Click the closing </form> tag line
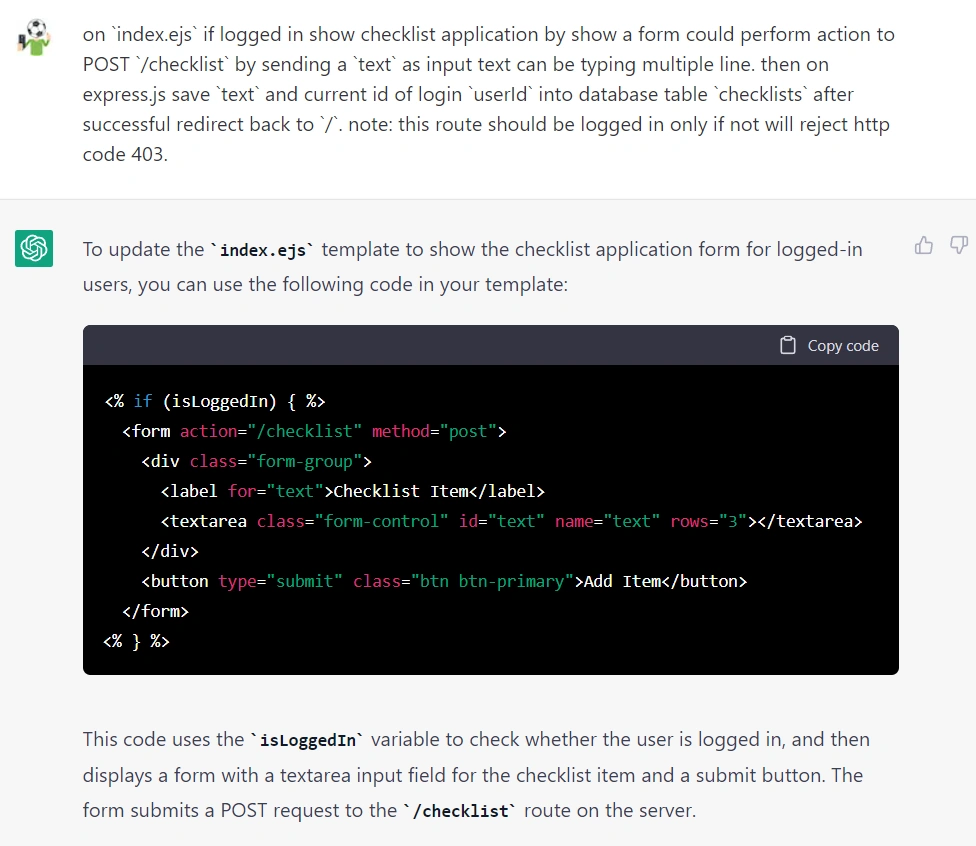Viewport: 976px width, 846px height. click(x=156, y=611)
